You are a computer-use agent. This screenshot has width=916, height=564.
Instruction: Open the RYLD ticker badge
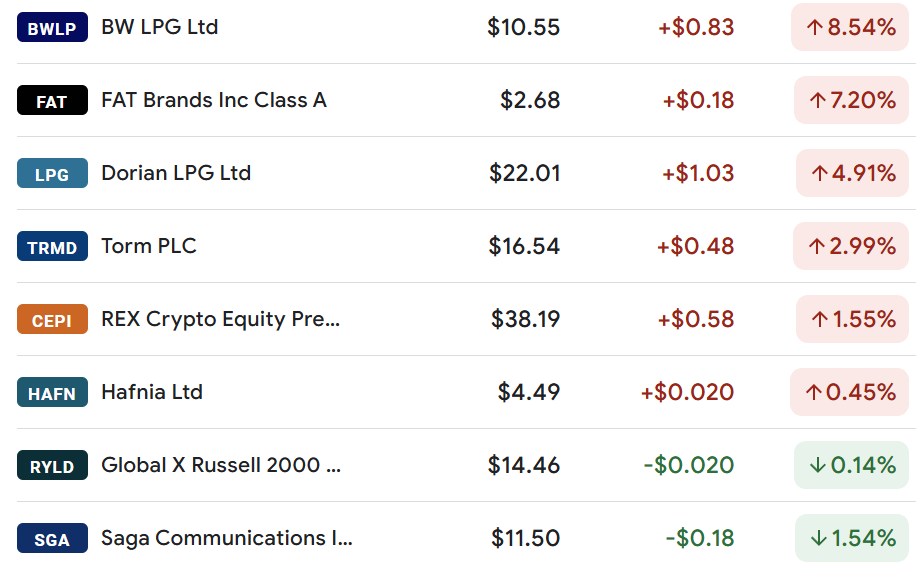coord(52,466)
